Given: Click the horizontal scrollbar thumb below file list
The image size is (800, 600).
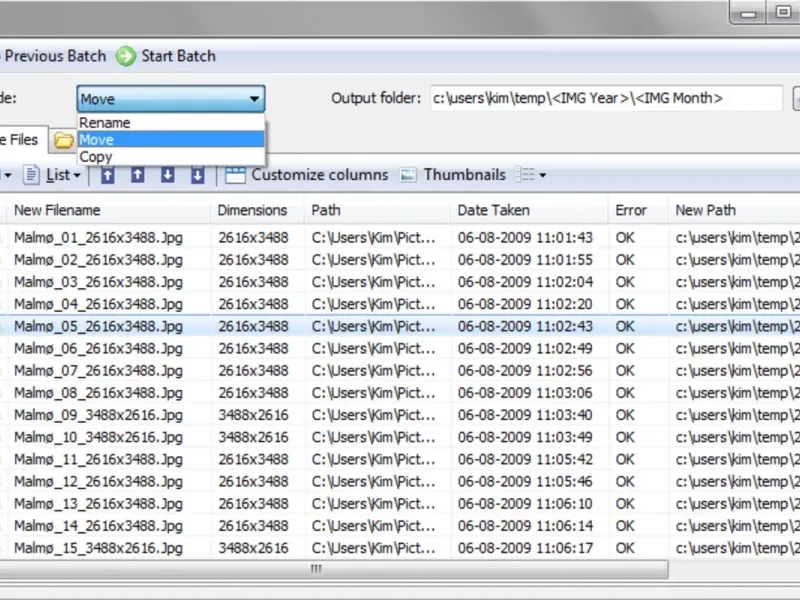Looking at the screenshot, I should (x=334, y=569).
